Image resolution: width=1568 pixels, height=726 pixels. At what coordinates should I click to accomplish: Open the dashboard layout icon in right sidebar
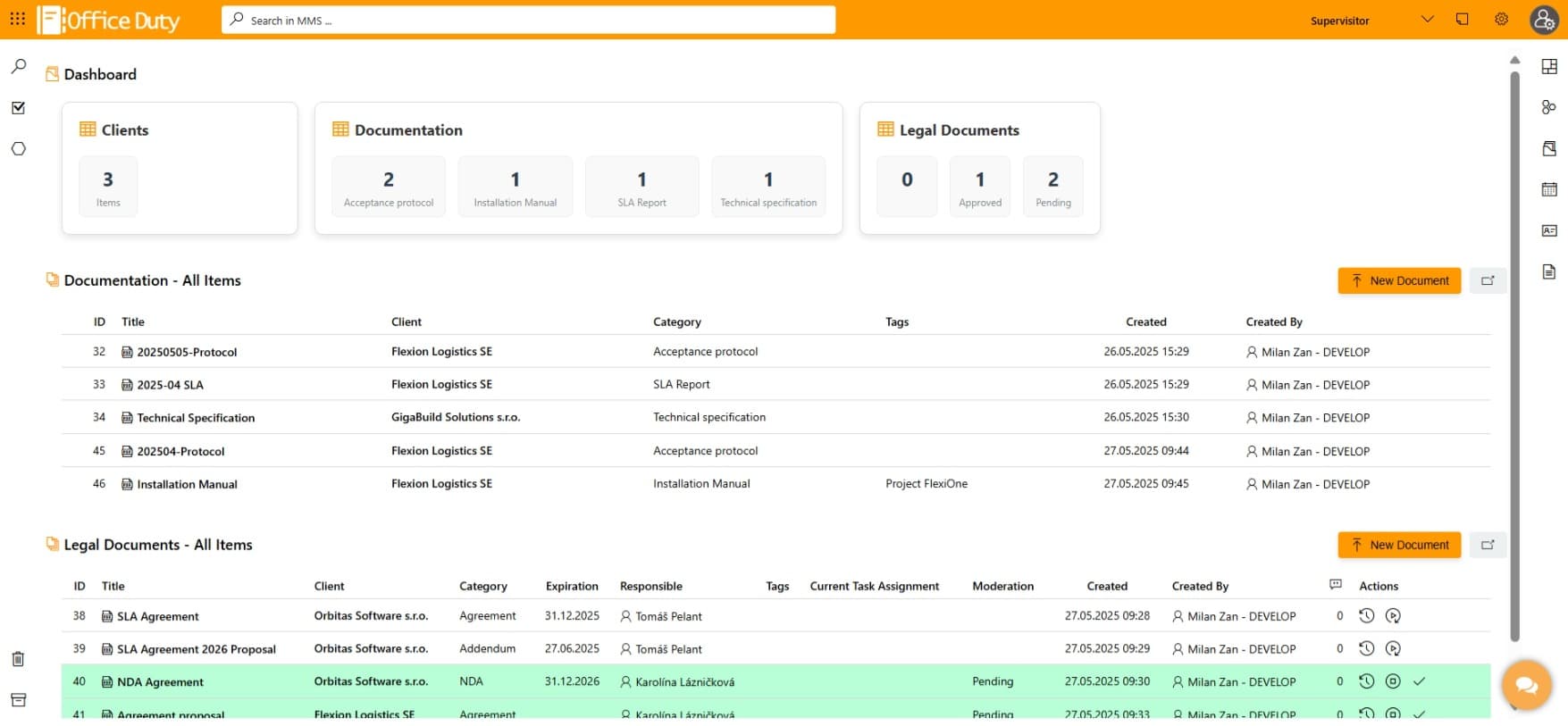[x=1549, y=66]
